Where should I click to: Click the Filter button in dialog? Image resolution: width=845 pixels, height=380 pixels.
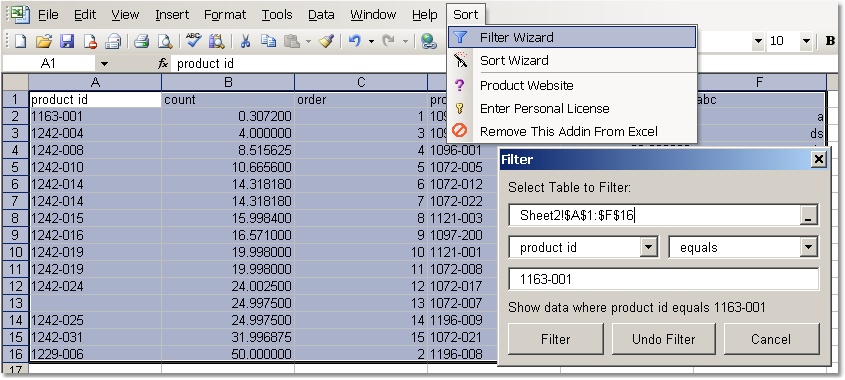pyautogui.click(x=556, y=339)
